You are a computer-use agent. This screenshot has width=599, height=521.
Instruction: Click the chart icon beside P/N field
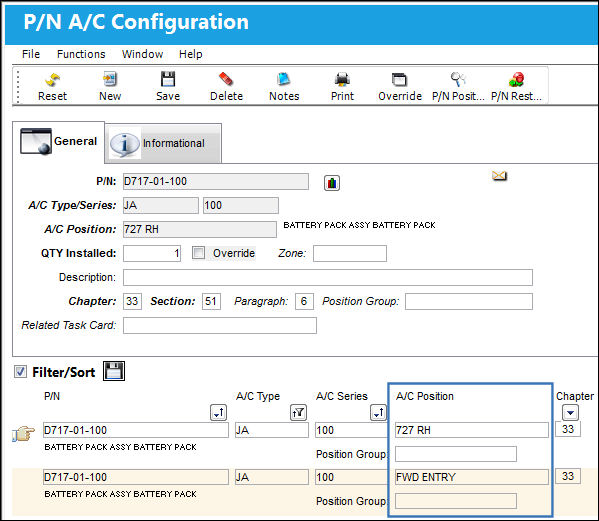(x=332, y=183)
